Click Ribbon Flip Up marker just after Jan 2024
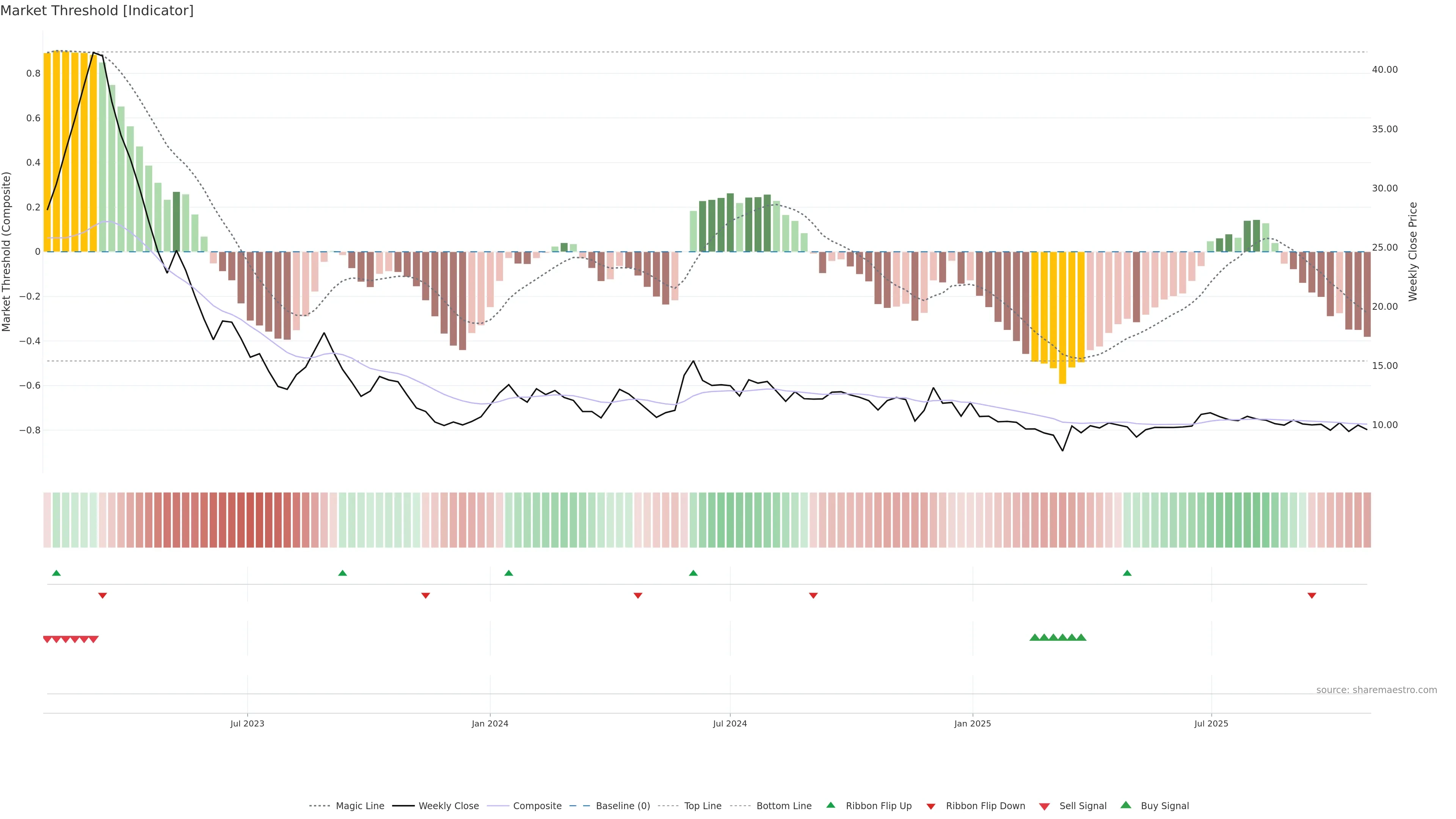The image size is (1456, 819). tap(508, 573)
